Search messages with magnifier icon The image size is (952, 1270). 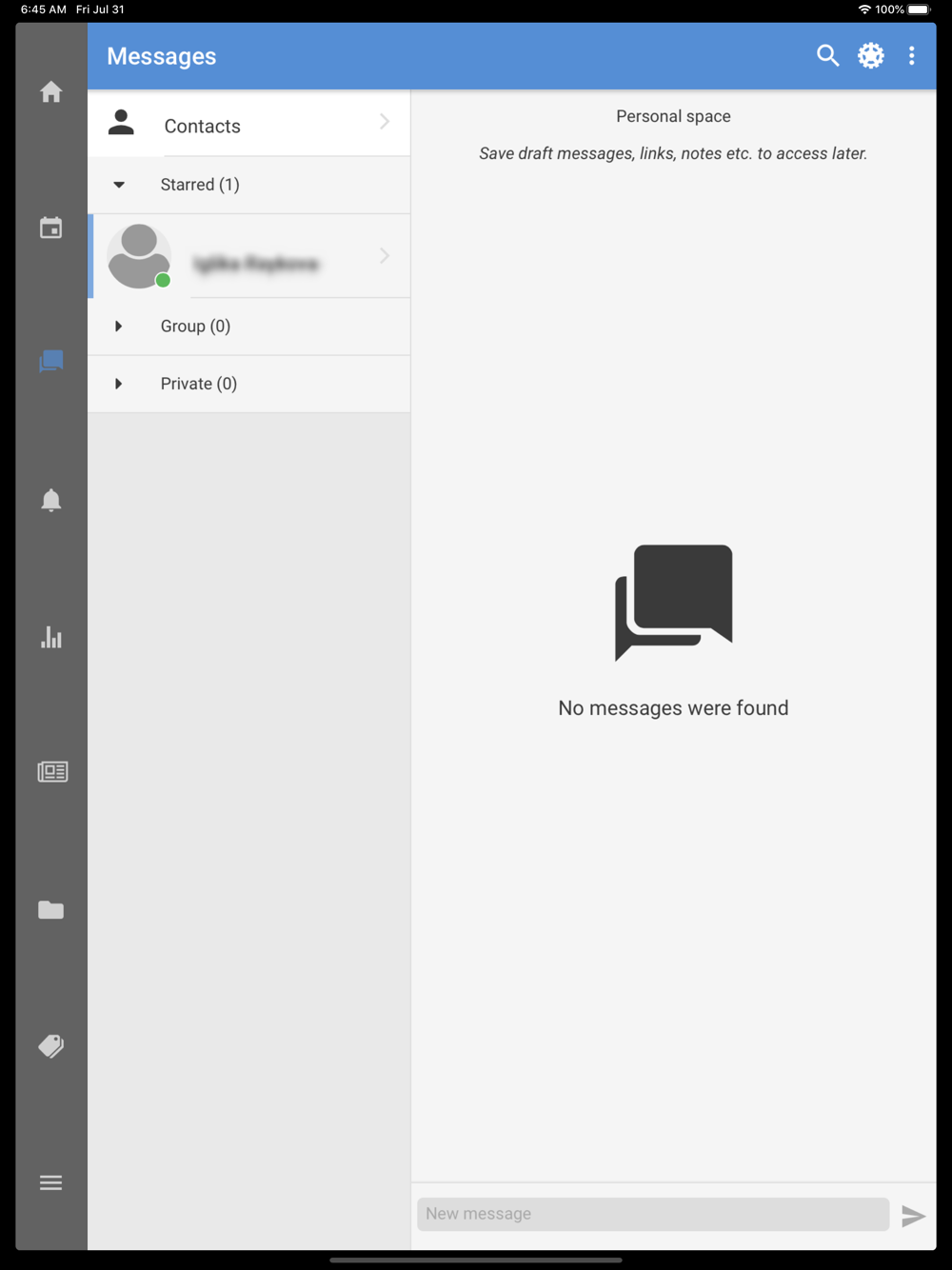tap(828, 55)
